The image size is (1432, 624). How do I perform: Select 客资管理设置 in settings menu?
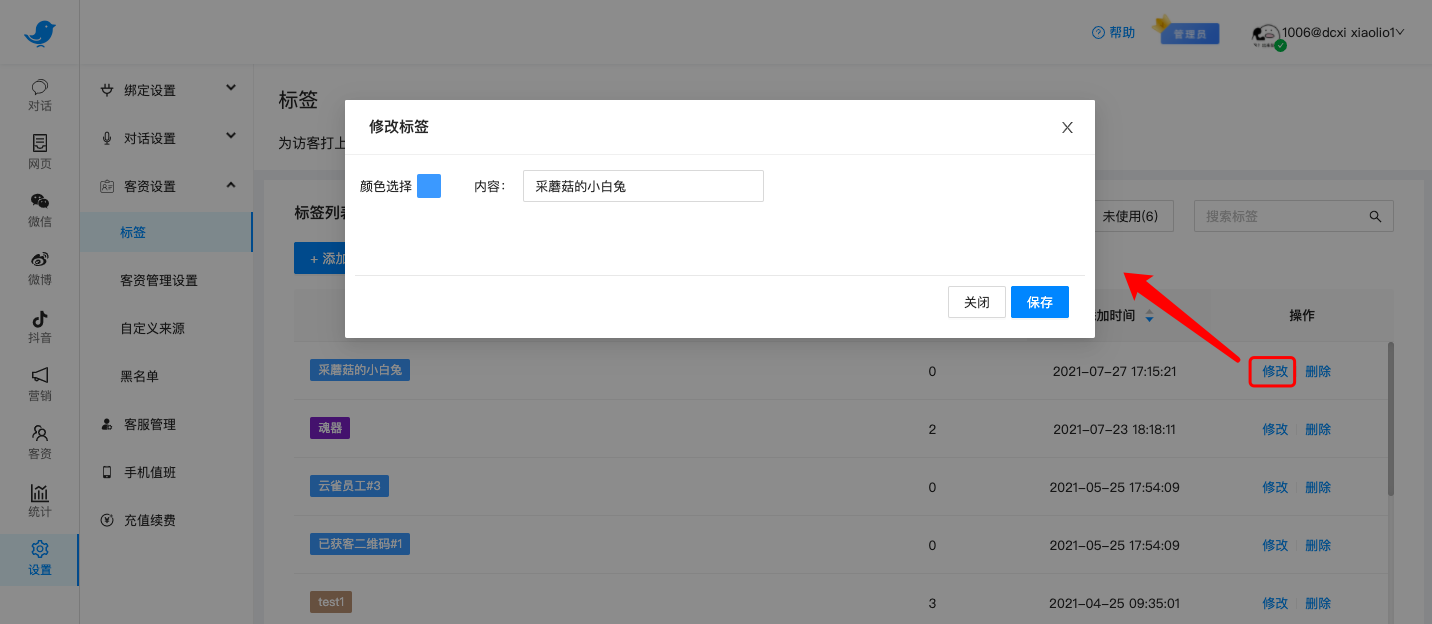(159, 280)
